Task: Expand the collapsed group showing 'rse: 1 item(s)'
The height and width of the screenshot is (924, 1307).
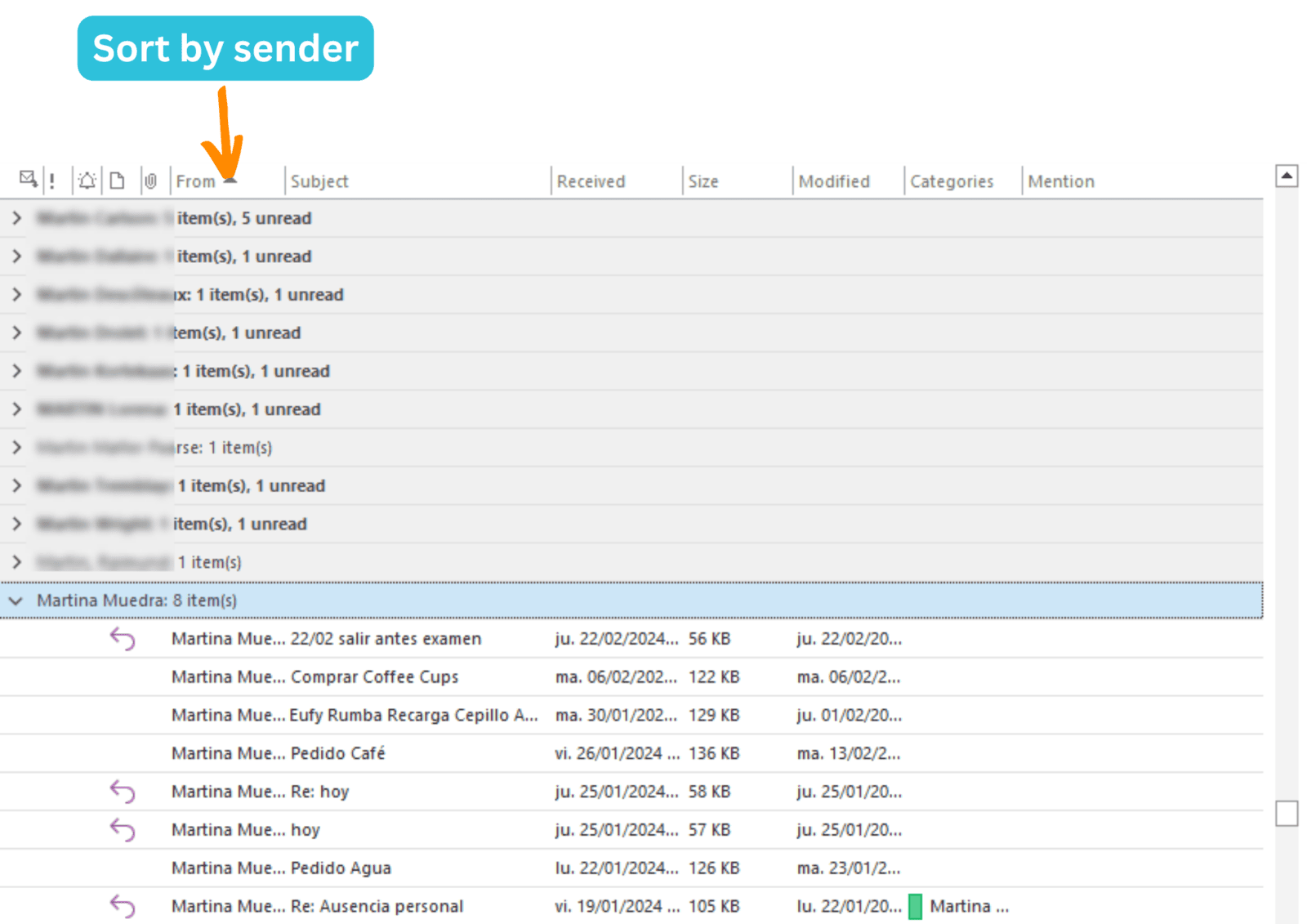Action: 16,448
